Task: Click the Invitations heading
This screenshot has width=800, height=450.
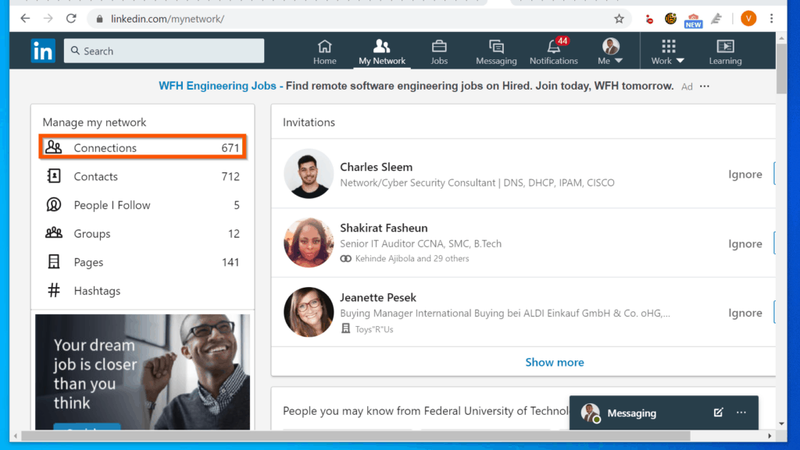Action: 309,122
